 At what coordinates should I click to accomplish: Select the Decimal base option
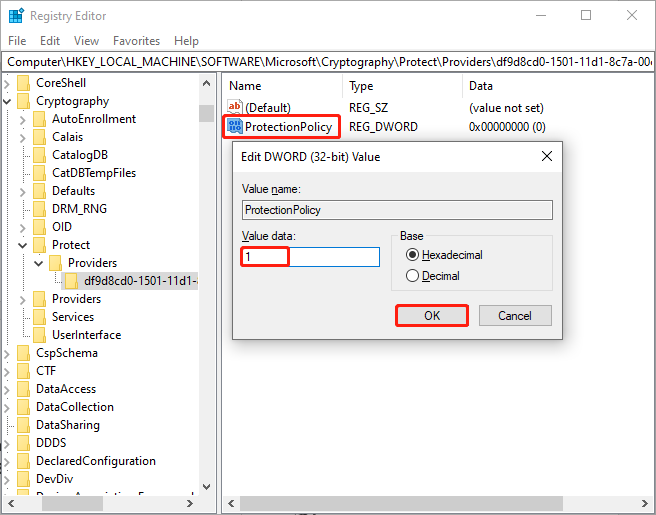pyautogui.click(x=433, y=276)
